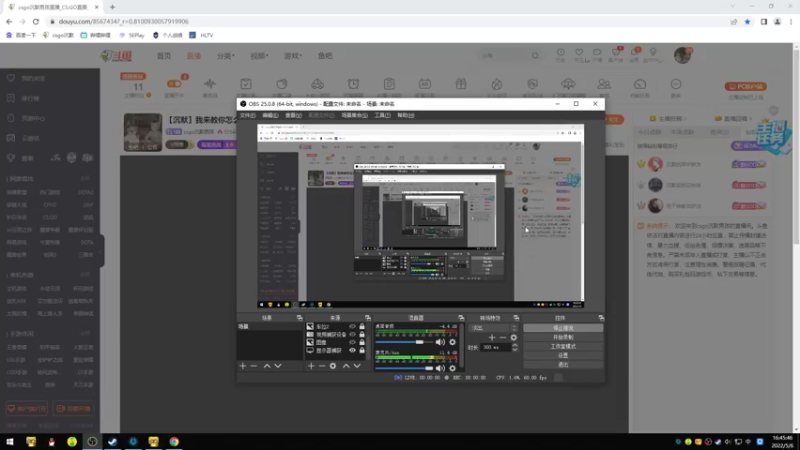800x450 pixels.
Task: Toggle the lock on the 图像 source
Action: tap(362, 342)
